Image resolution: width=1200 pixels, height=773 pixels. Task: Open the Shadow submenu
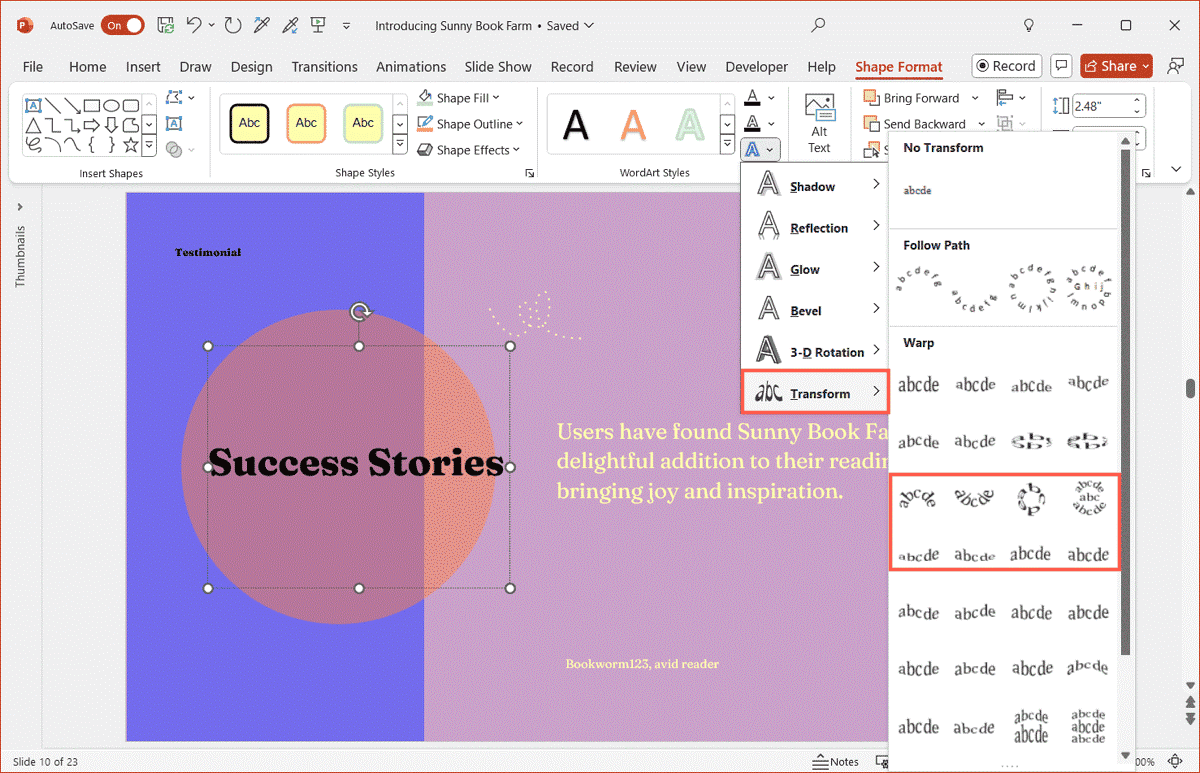(x=814, y=186)
